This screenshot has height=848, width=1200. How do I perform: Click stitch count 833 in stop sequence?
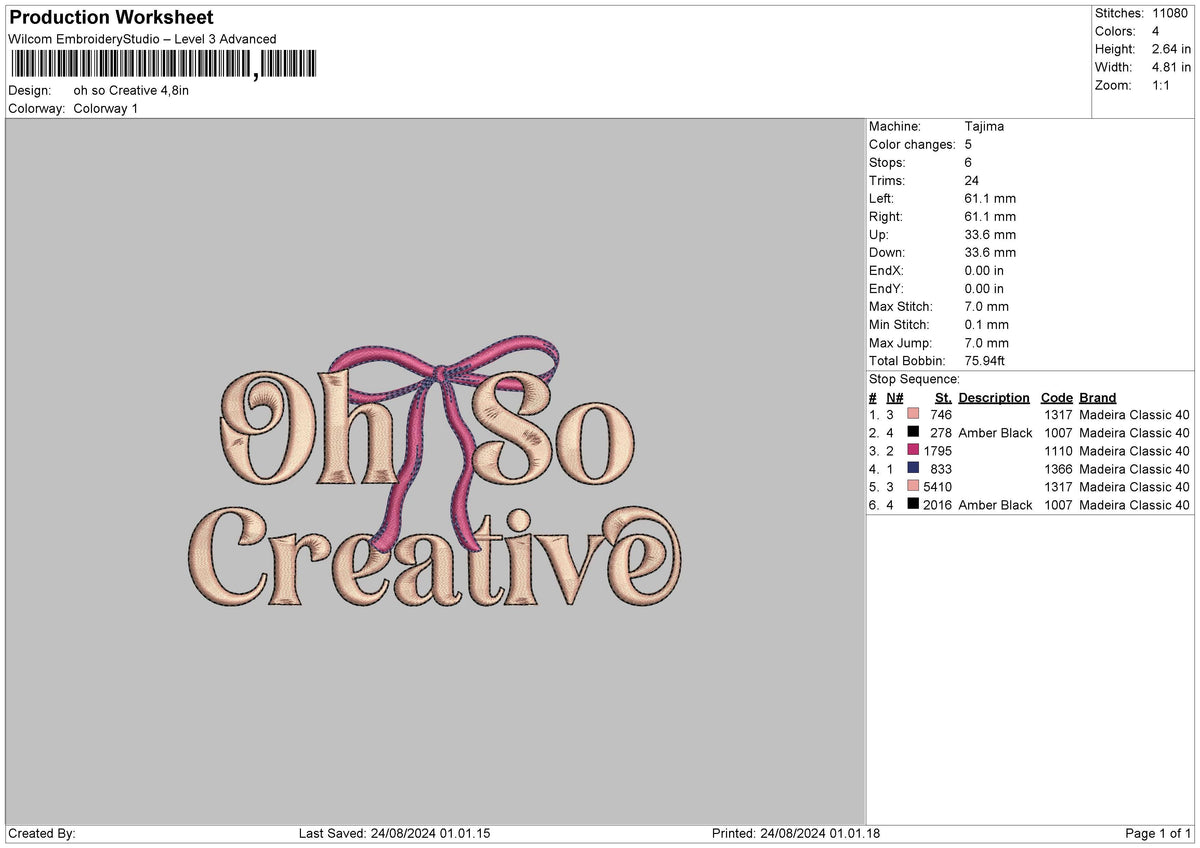click(941, 469)
